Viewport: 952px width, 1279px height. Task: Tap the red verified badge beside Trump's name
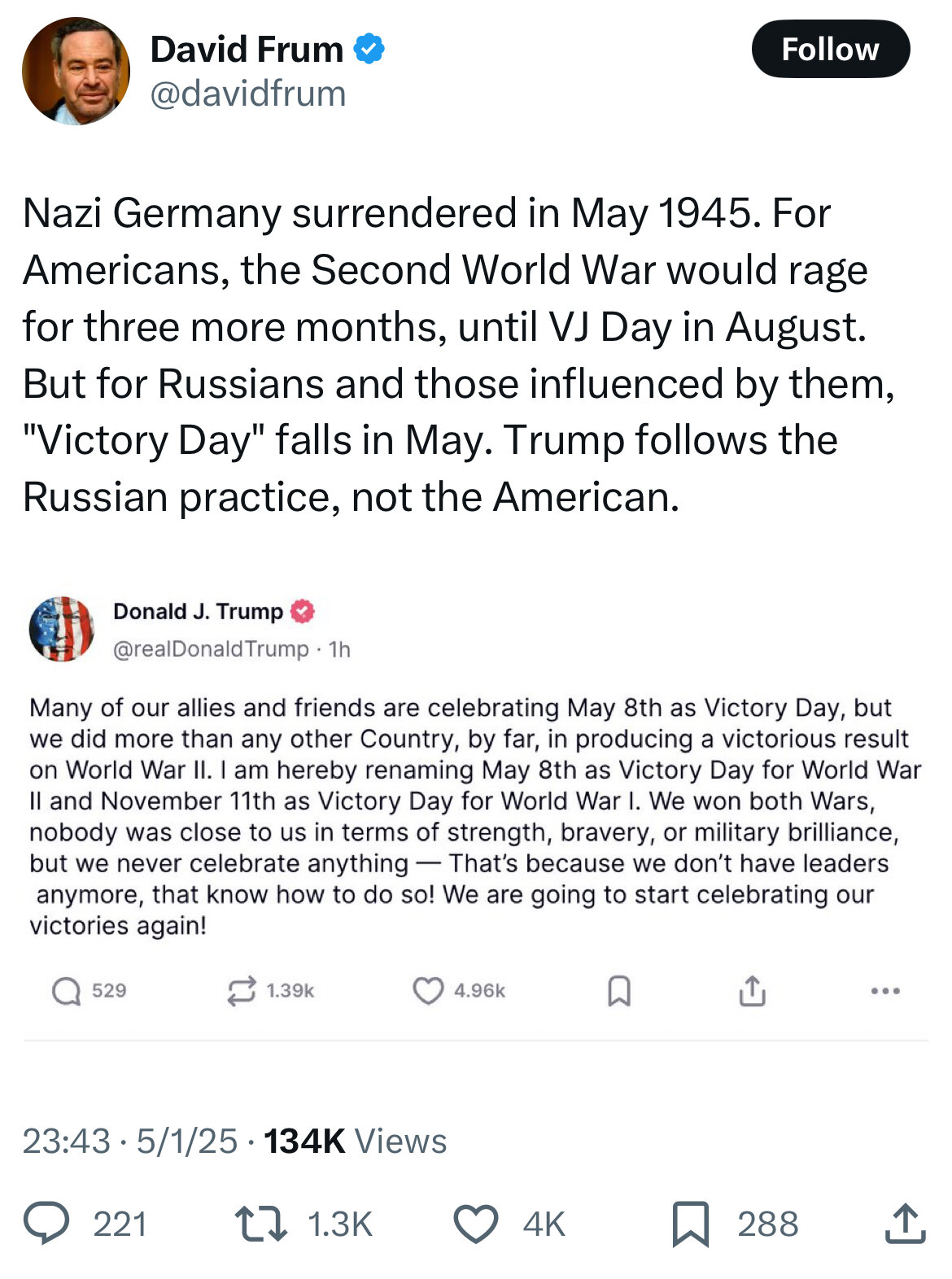(303, 611)
